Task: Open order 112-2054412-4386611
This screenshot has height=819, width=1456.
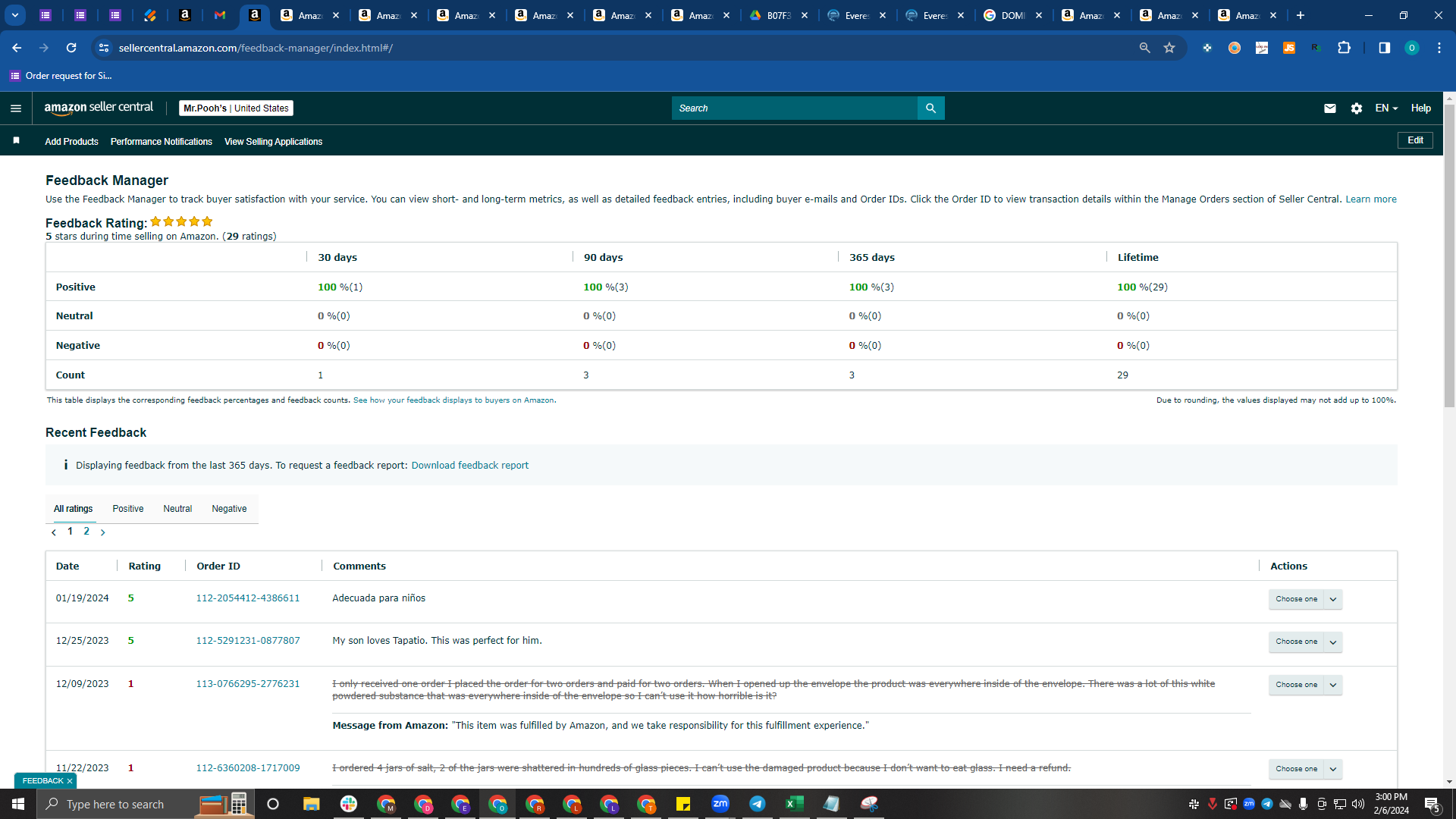Action: point(248,598)
